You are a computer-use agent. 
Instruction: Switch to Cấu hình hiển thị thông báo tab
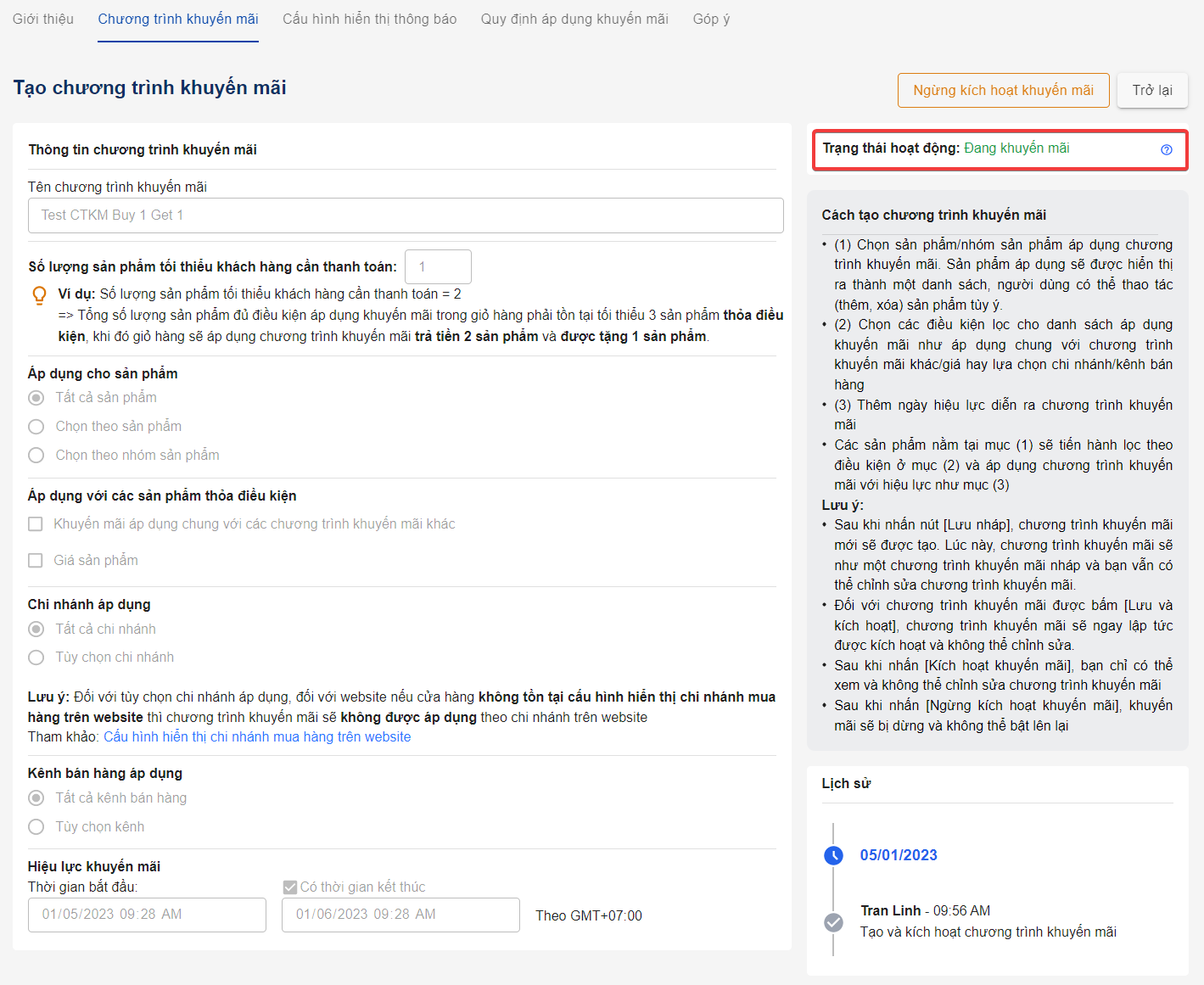coord(369,19)
